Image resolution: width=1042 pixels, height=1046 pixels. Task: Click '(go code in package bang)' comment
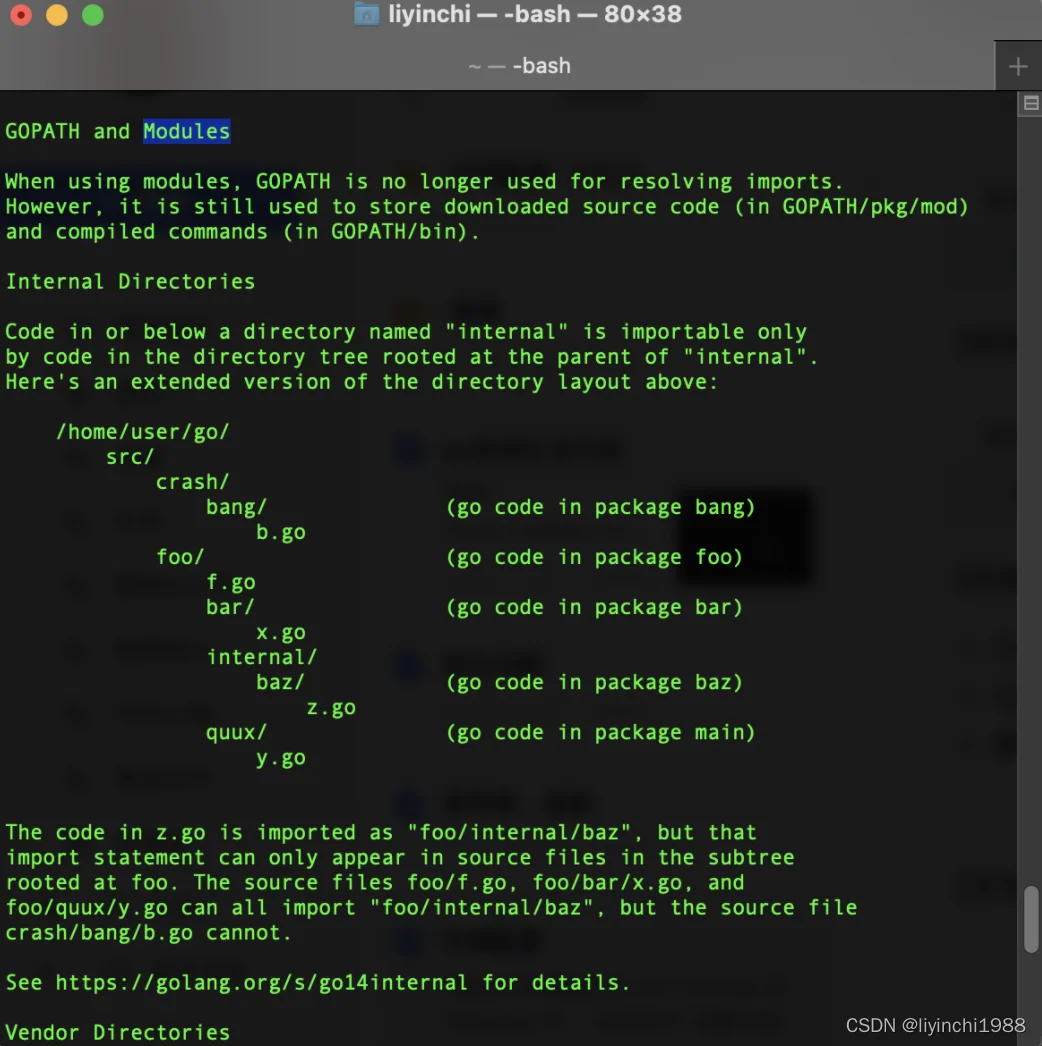tap(600, 507)
